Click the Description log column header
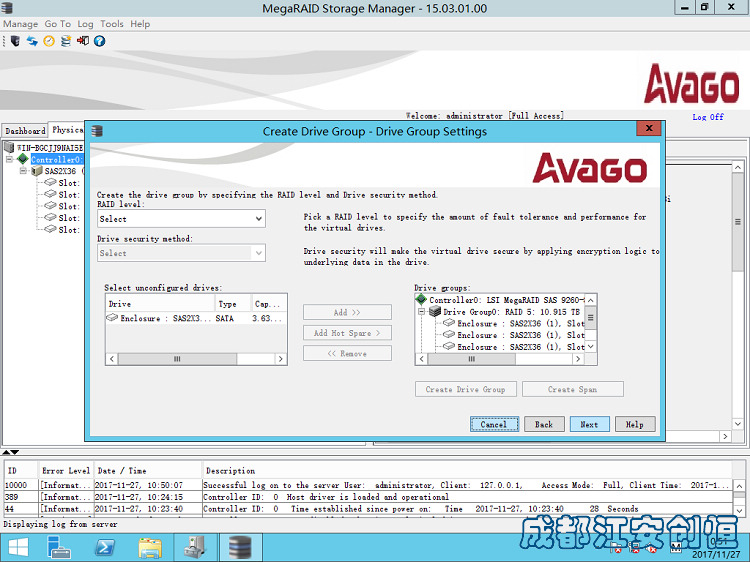This screenshot has width=750, height=562. (466, 471)
